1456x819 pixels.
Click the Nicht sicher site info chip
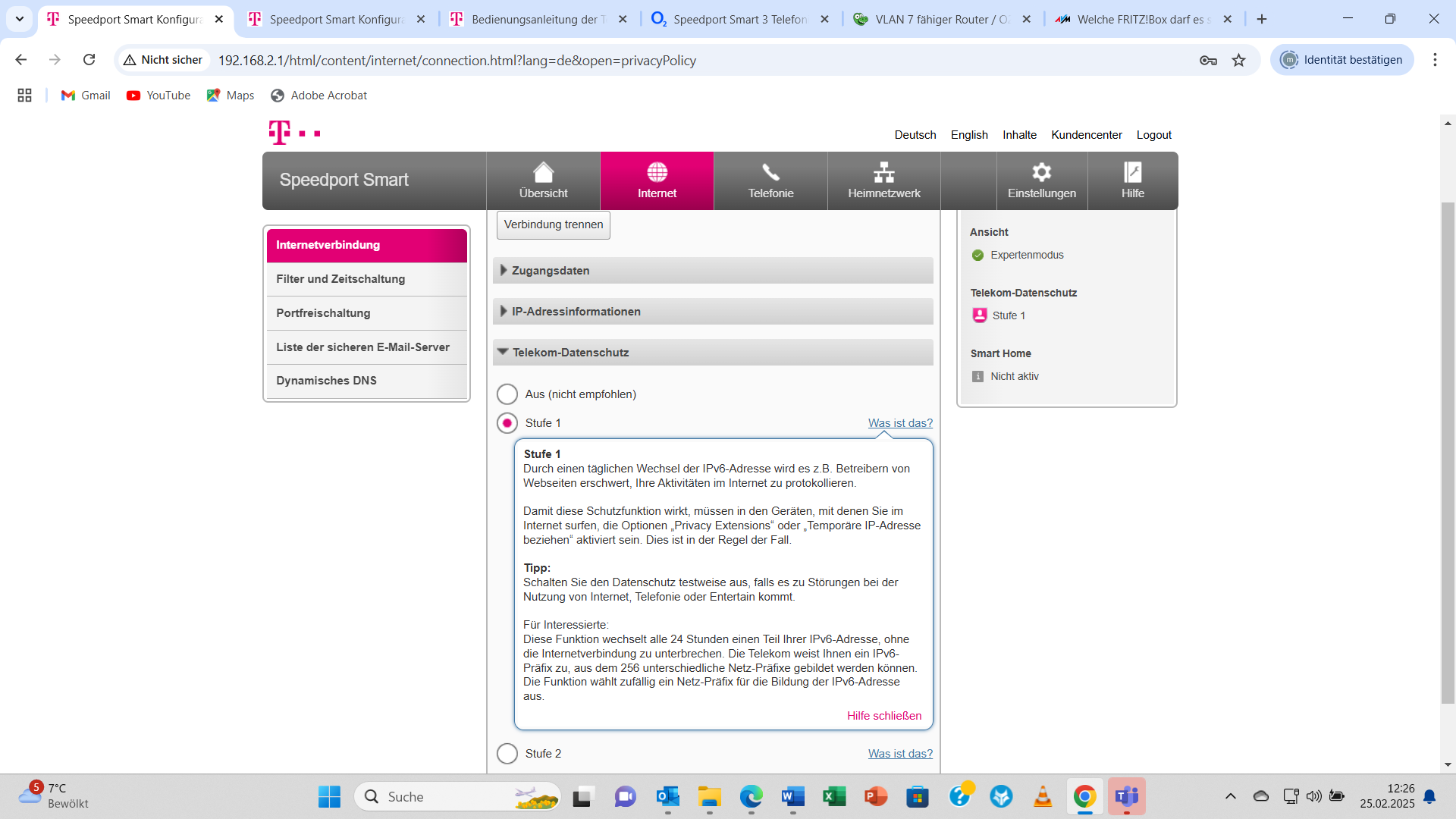point(163,60)
